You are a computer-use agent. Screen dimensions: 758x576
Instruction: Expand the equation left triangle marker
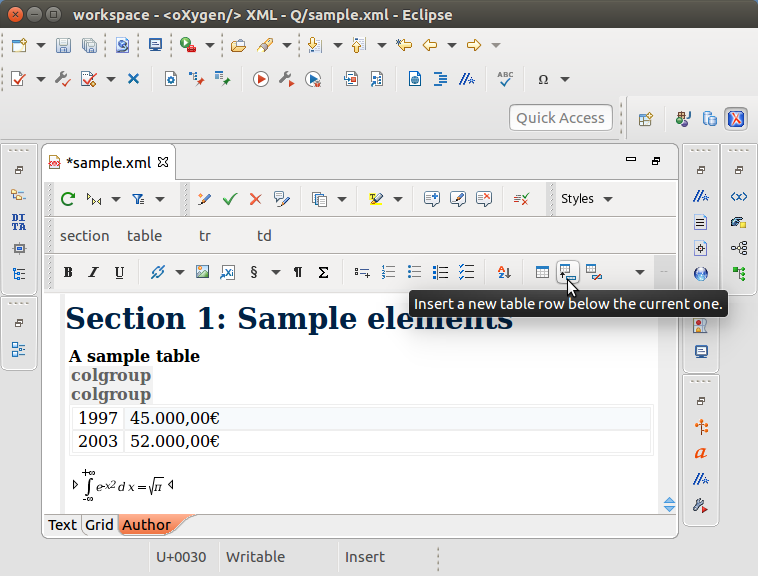pos(75,484)
